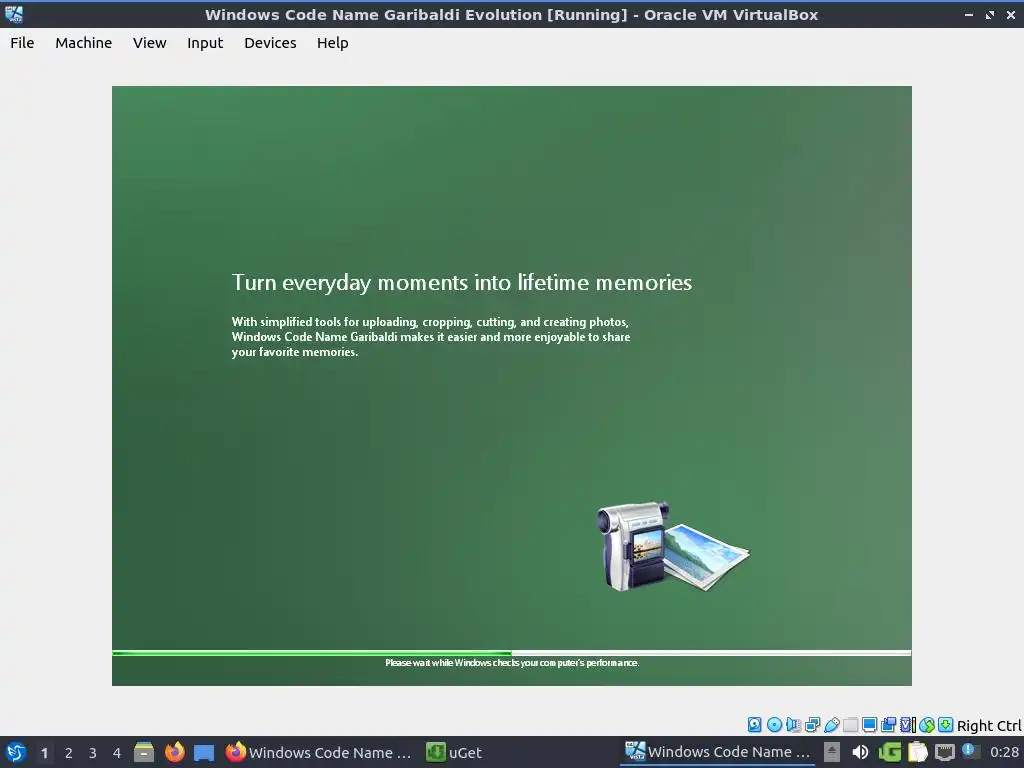The height and width of the screenshot is (768, 1024).
Task: Click the panel clock showing 0:28
Action: point(1004,752)
